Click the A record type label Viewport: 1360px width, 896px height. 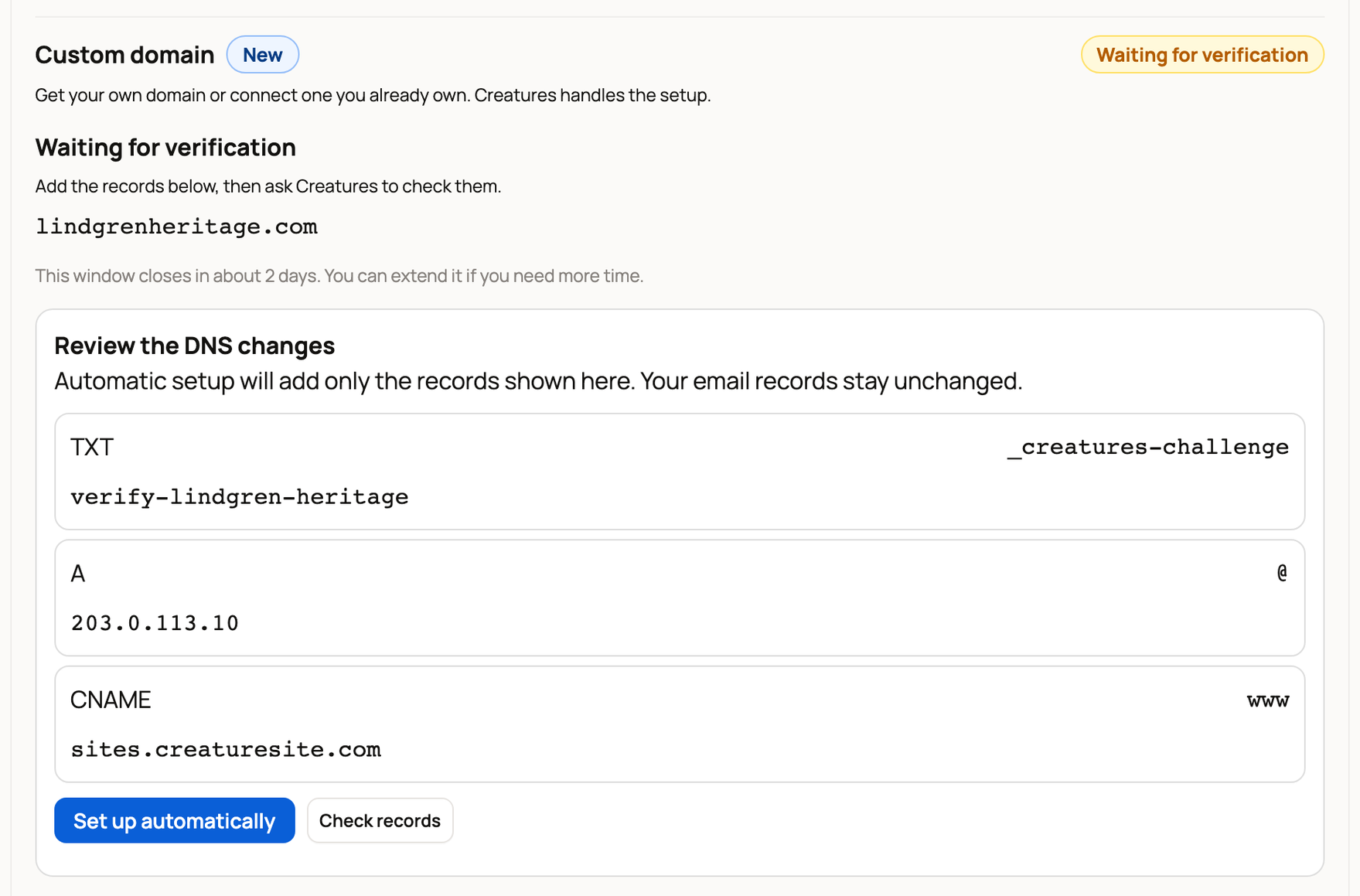coord(78,574)
